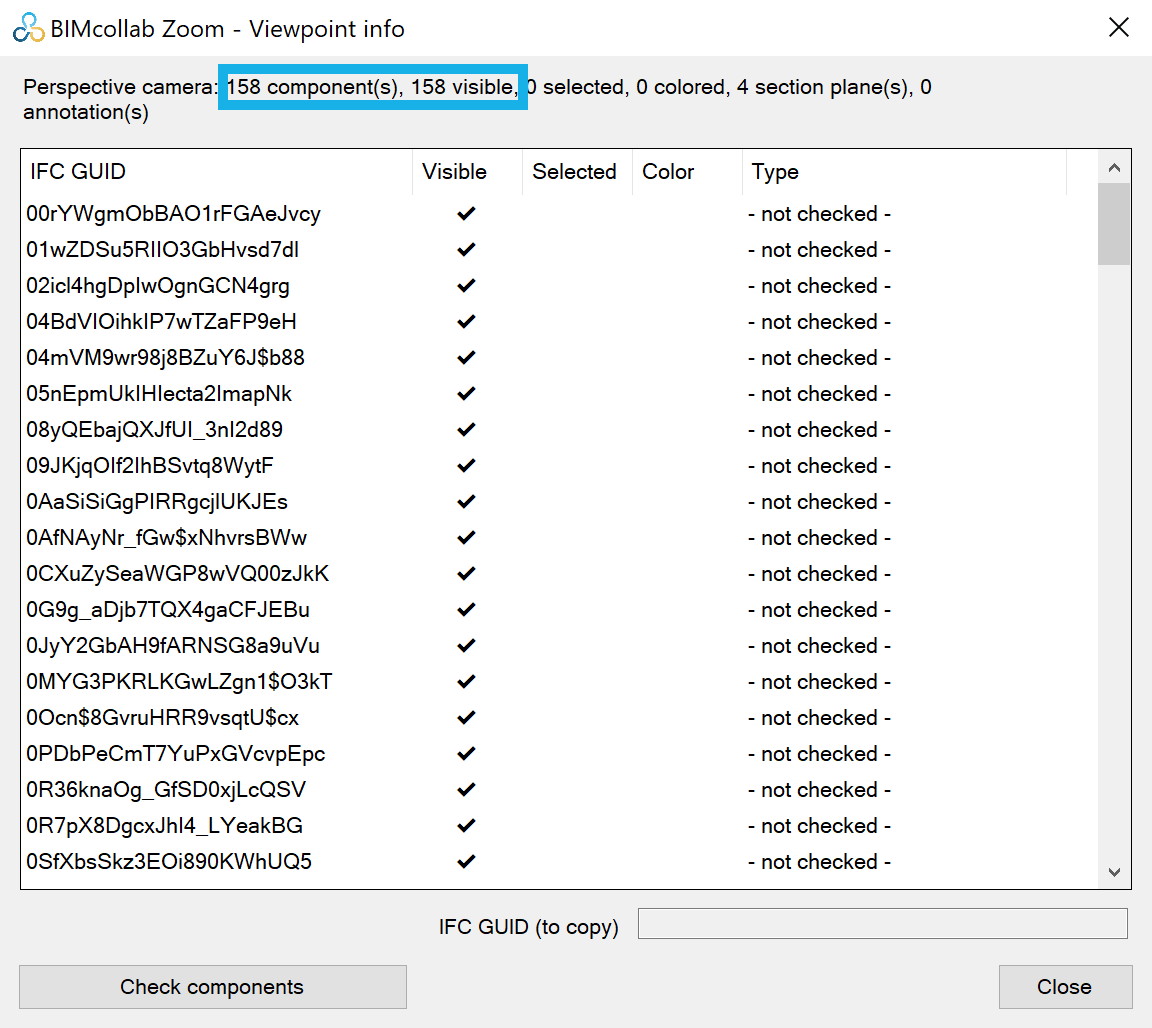This screenshot has width=1152, height=1028.
Task: Click the scrollbar down arrow
Action: 1114,872
